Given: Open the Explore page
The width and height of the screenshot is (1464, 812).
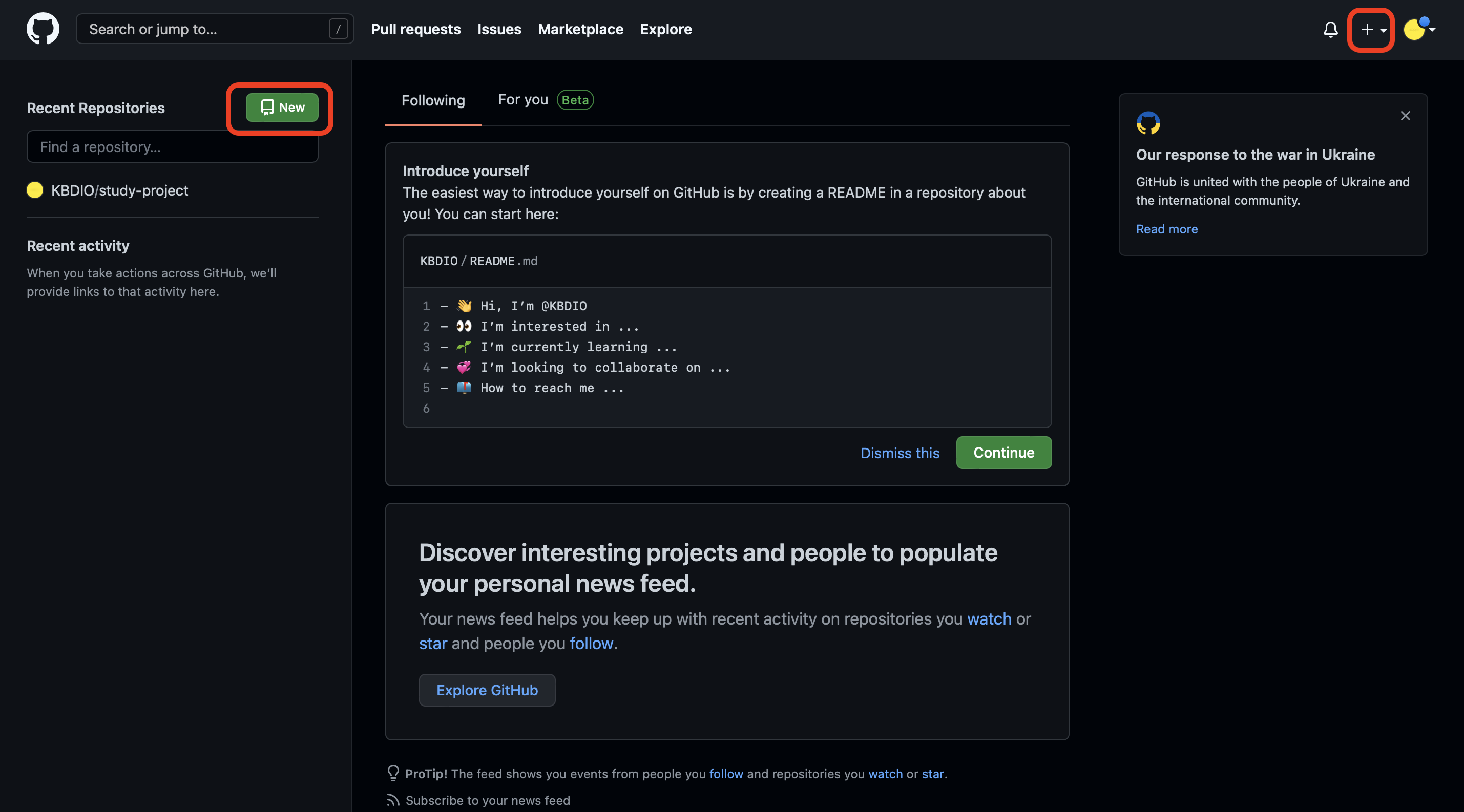Looking at the screenshot, I should tap(665, 29).
